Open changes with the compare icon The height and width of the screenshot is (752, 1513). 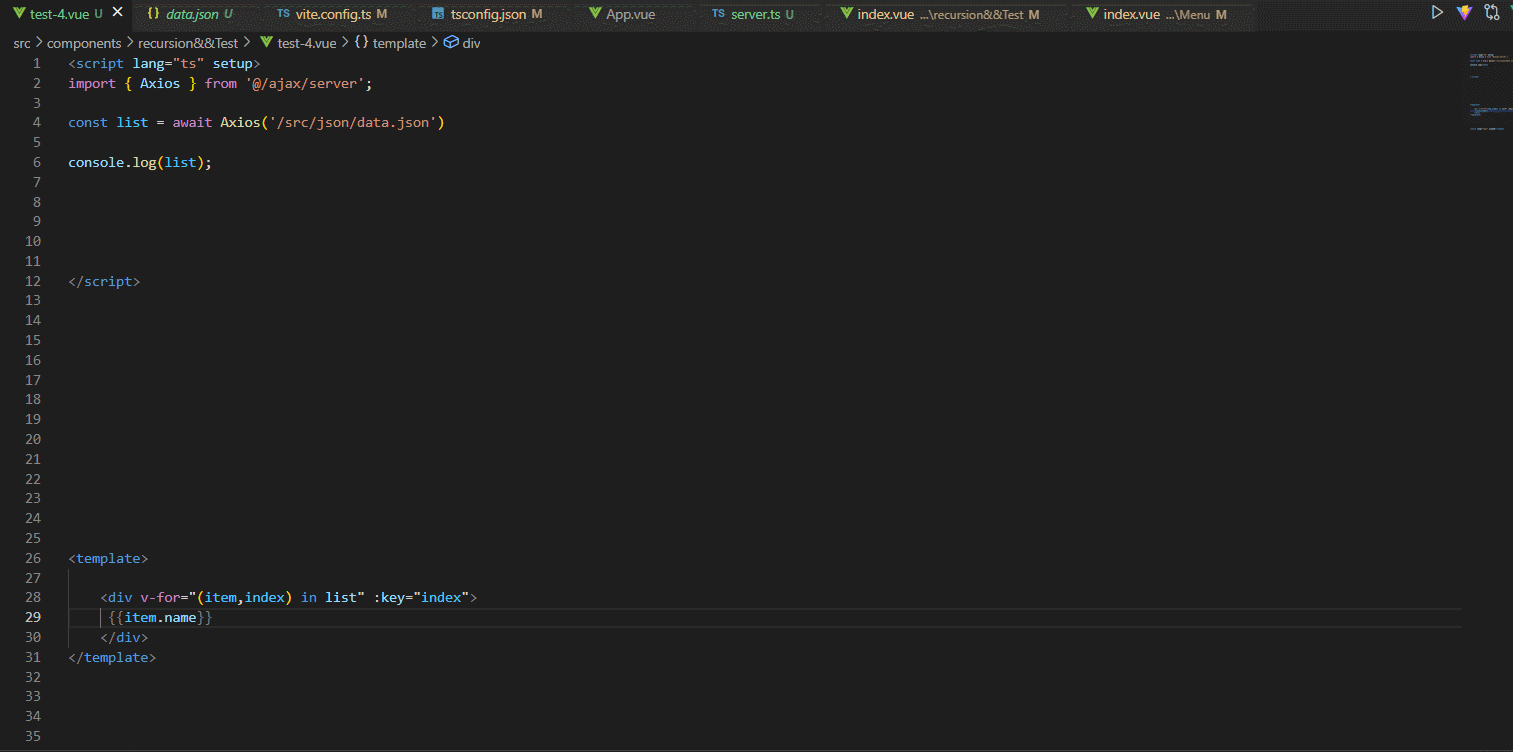1492,13
